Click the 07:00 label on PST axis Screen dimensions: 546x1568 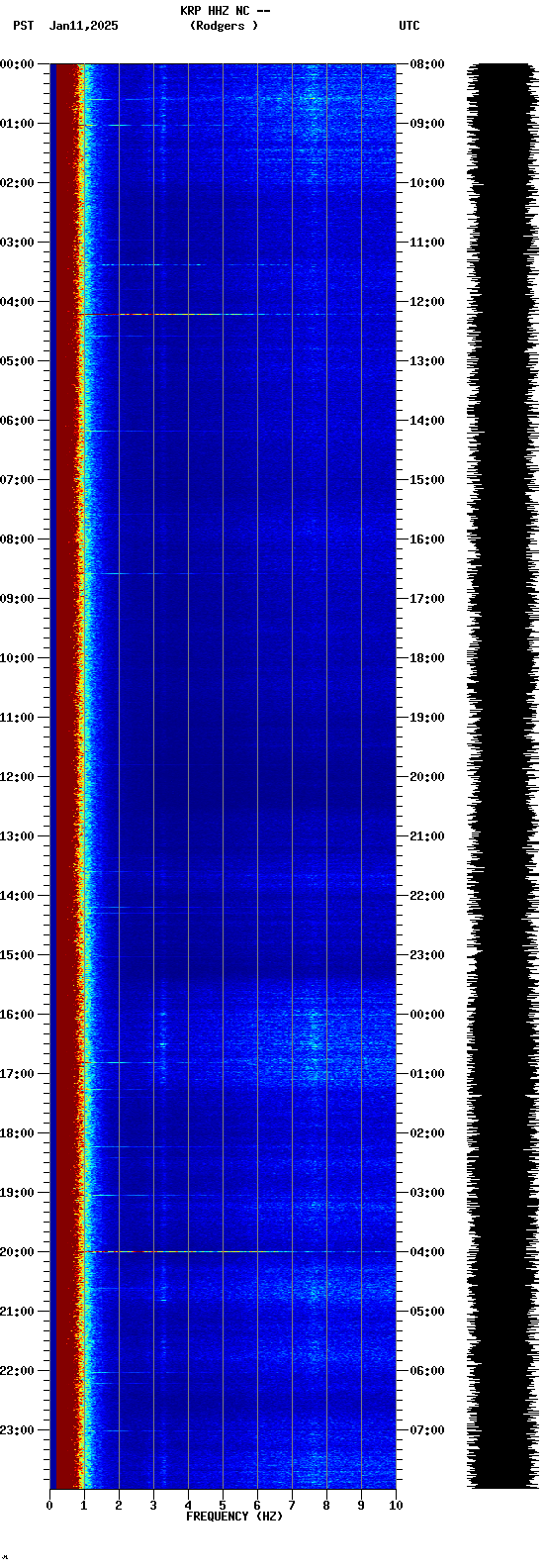tap(17, 480)
